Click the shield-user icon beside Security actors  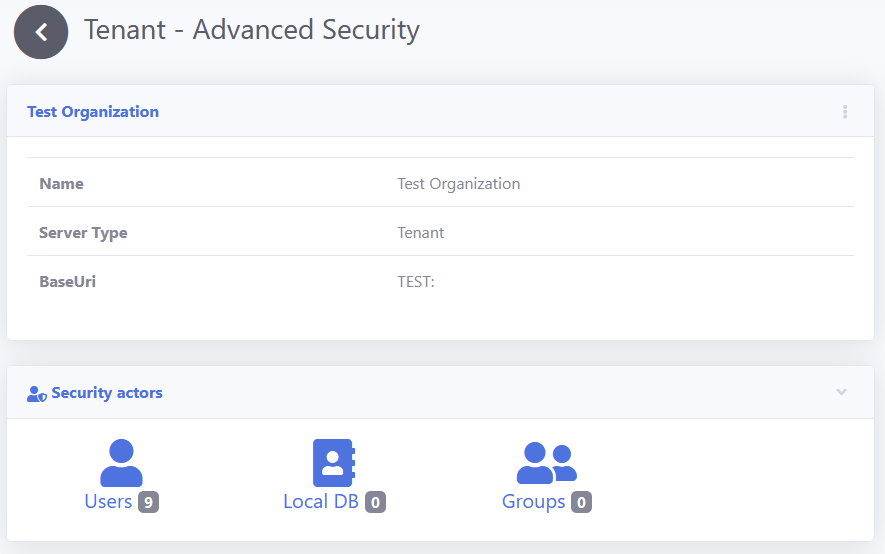coord(37,394)
